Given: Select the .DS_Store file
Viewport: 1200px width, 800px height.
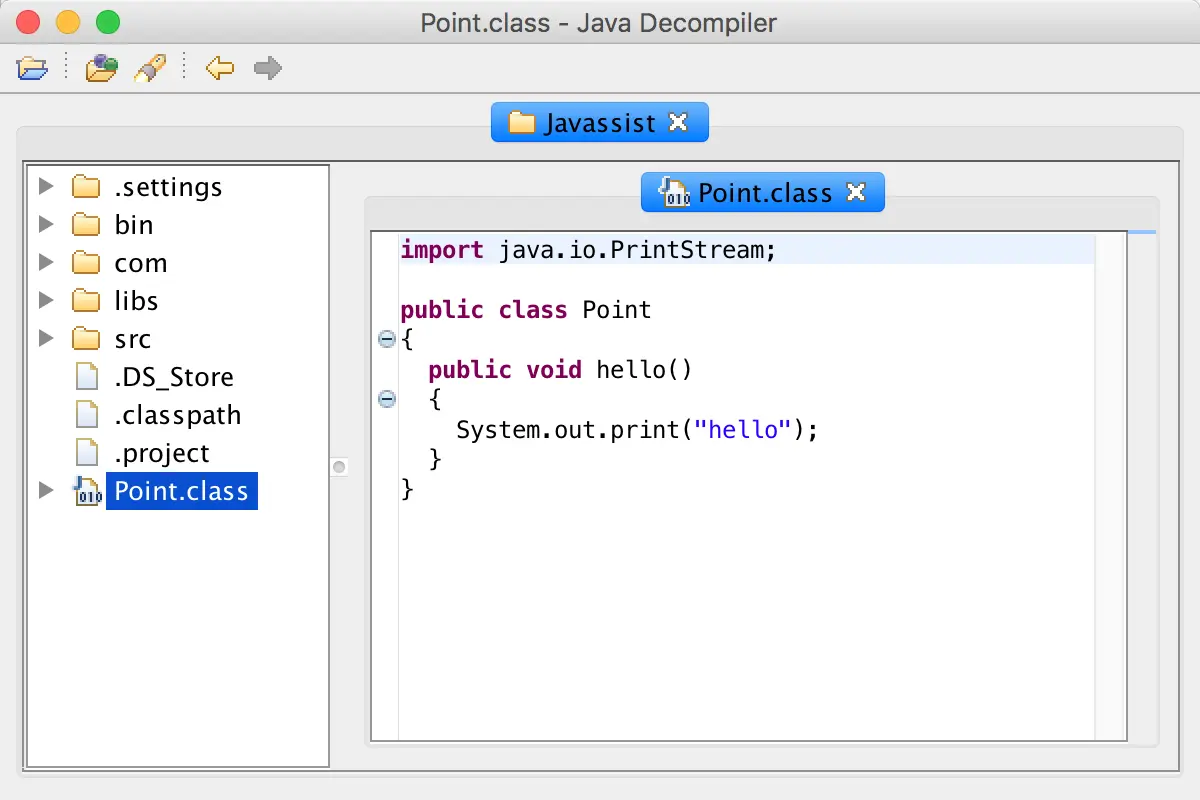Looking at the screenshot, I should (x=174, y=377).
